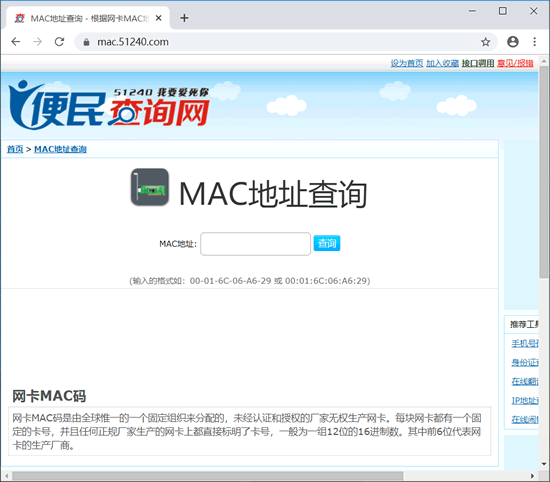Open a new tab with plus button

tap(184, 18)
